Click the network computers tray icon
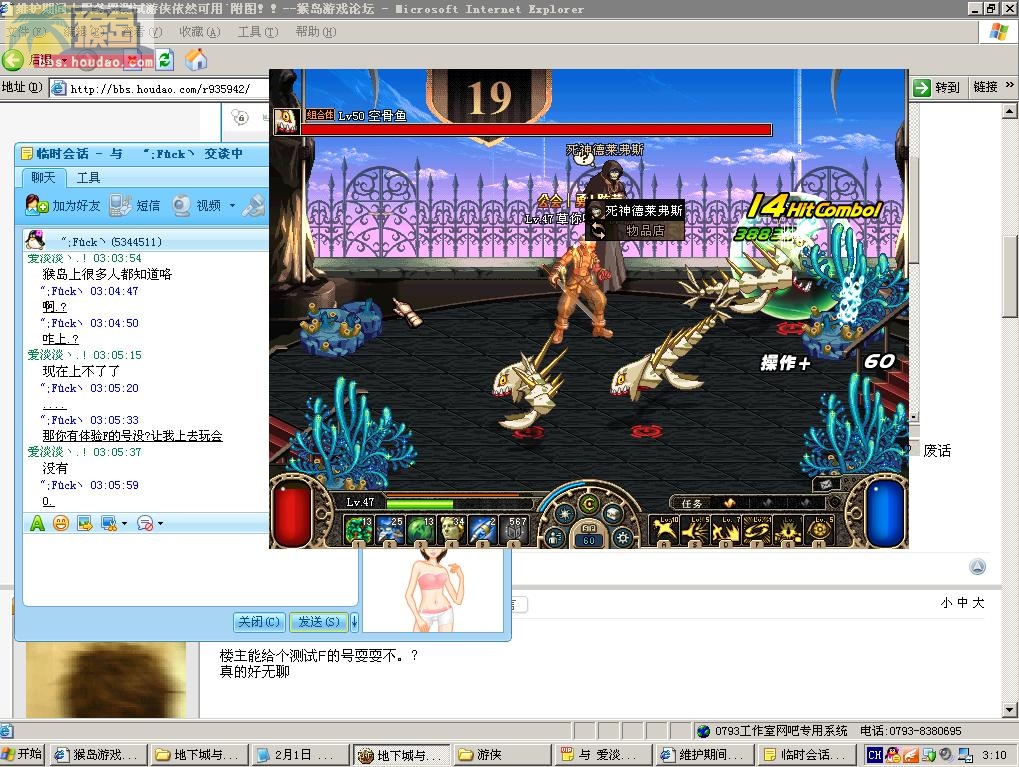The width and height of the screenshot is (1019, 767). tap(966, 755)
